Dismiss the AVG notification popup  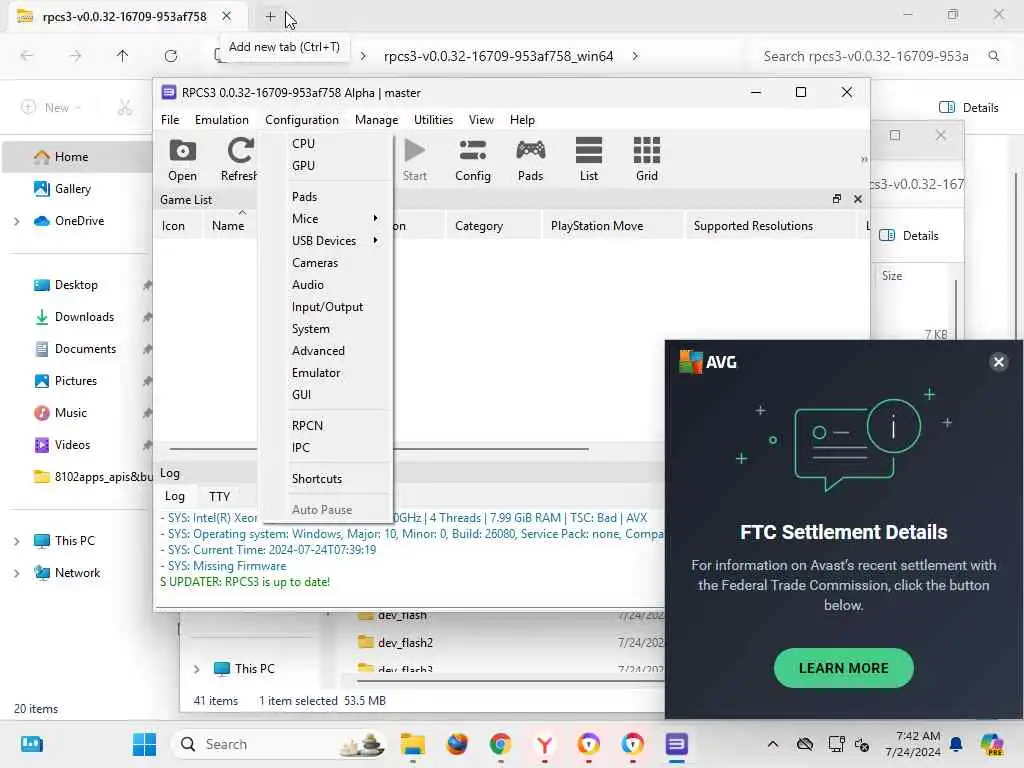(998, 362)
